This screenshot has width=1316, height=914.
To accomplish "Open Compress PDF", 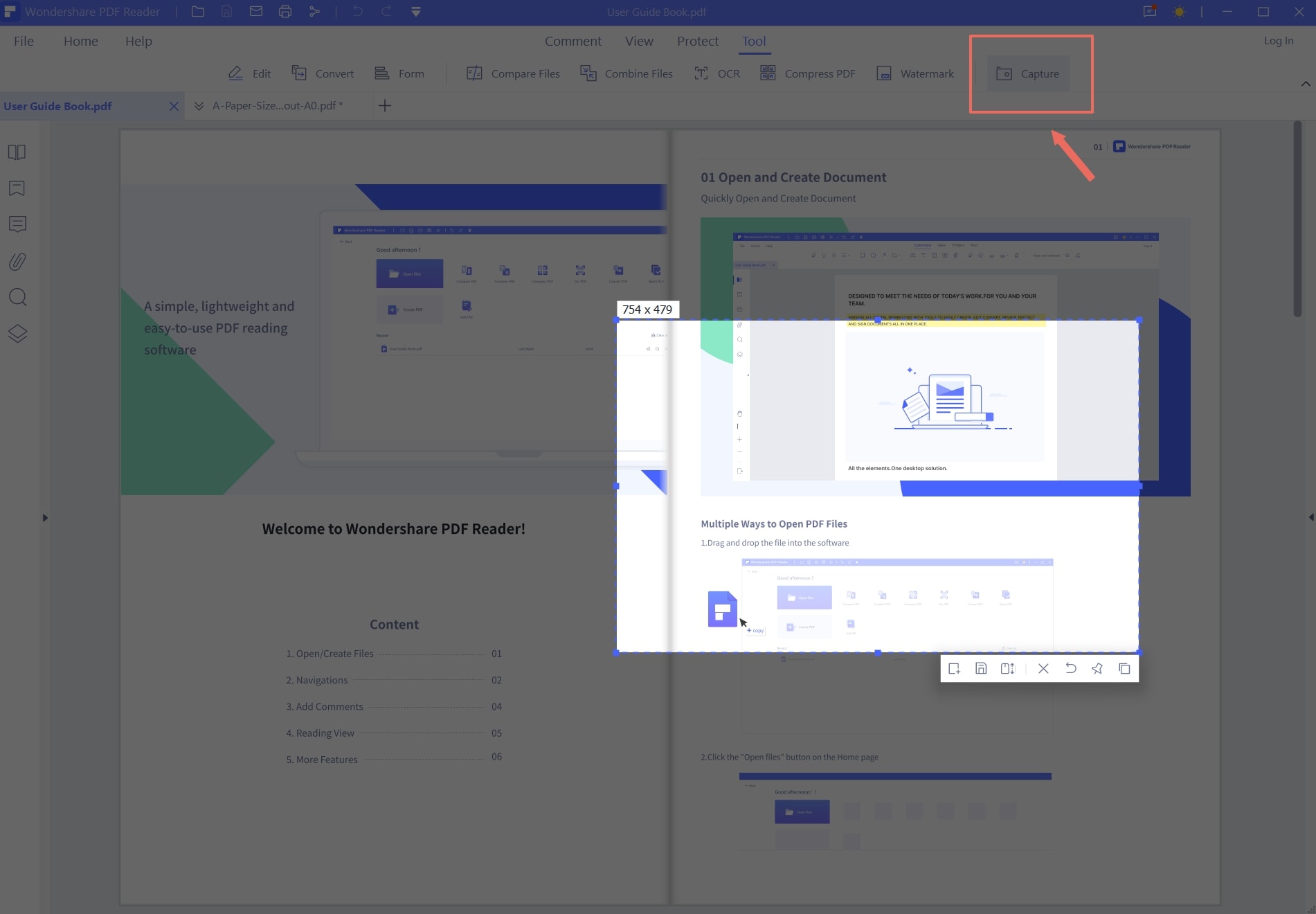I will tap(808, 73).
